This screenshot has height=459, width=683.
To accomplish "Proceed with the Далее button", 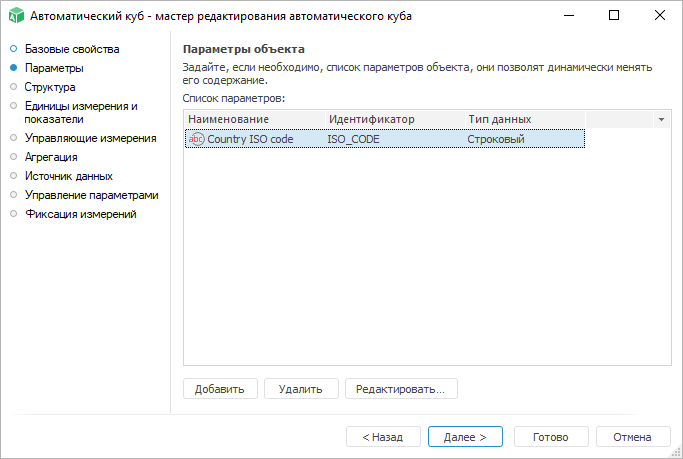I will (x=465, y=437).
